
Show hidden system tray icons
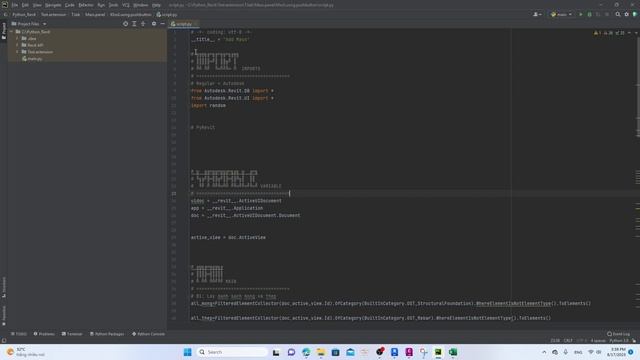544,352
